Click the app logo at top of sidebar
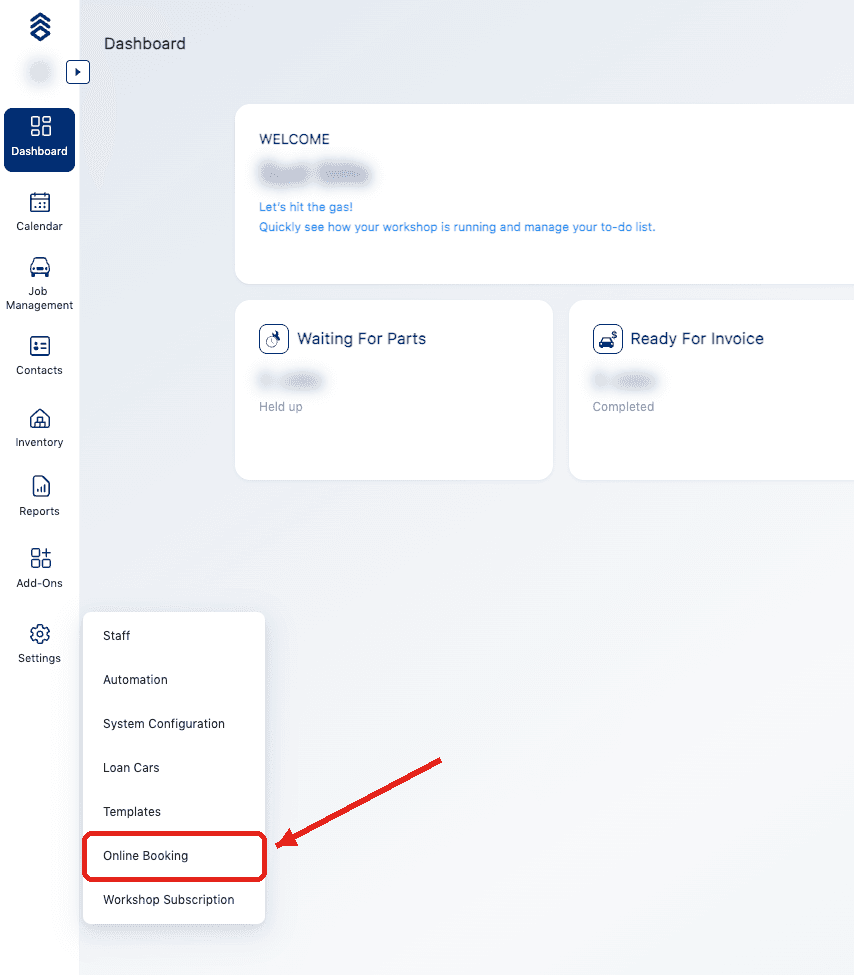This screenshot has width=854, height=975. click(40, 27)
